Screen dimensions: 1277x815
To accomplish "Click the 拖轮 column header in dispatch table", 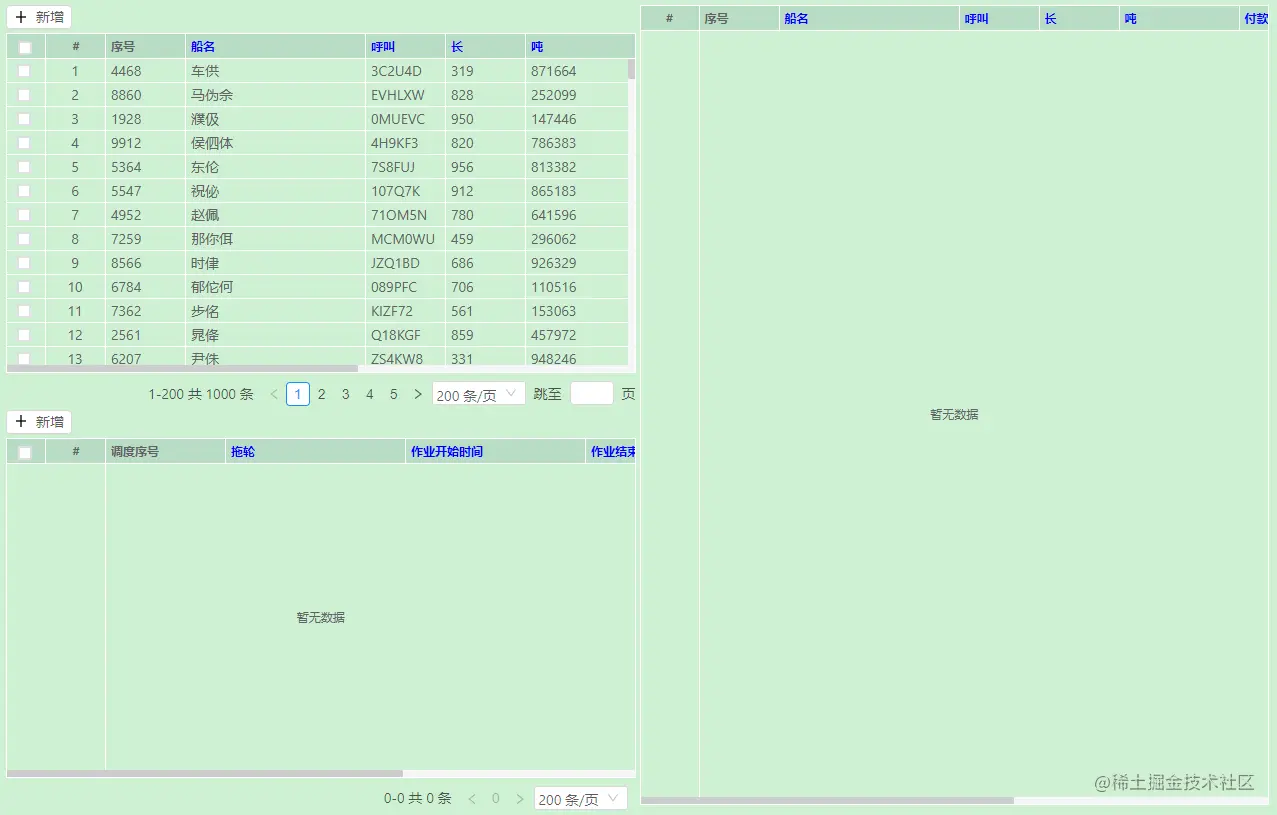I will click(316, 452).
